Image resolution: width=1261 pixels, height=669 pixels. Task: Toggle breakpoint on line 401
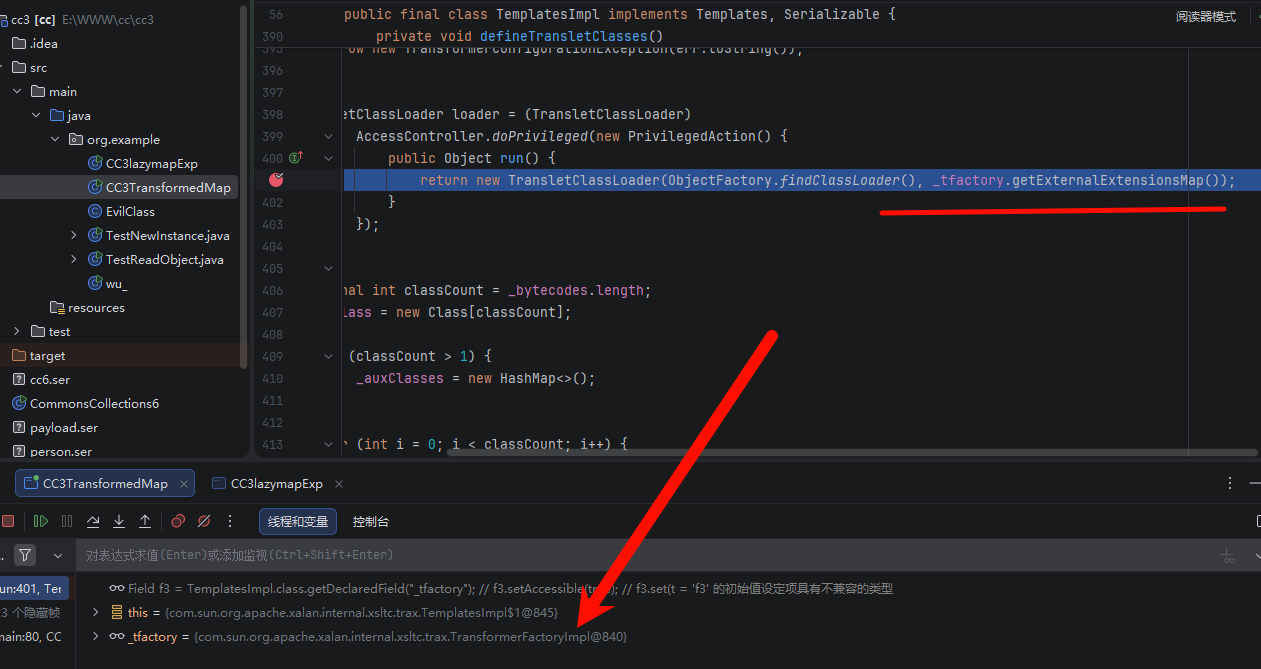click(277, 180)
